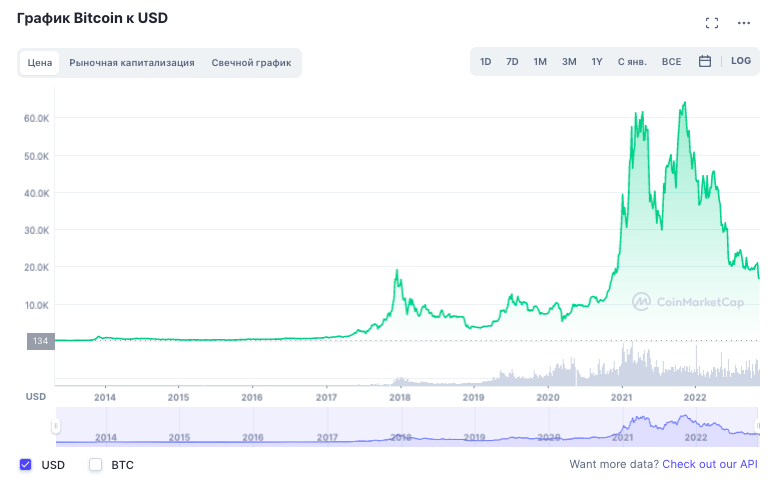Select the ВСЕ time range
The image size is (773, 484).
coord(671,62)
